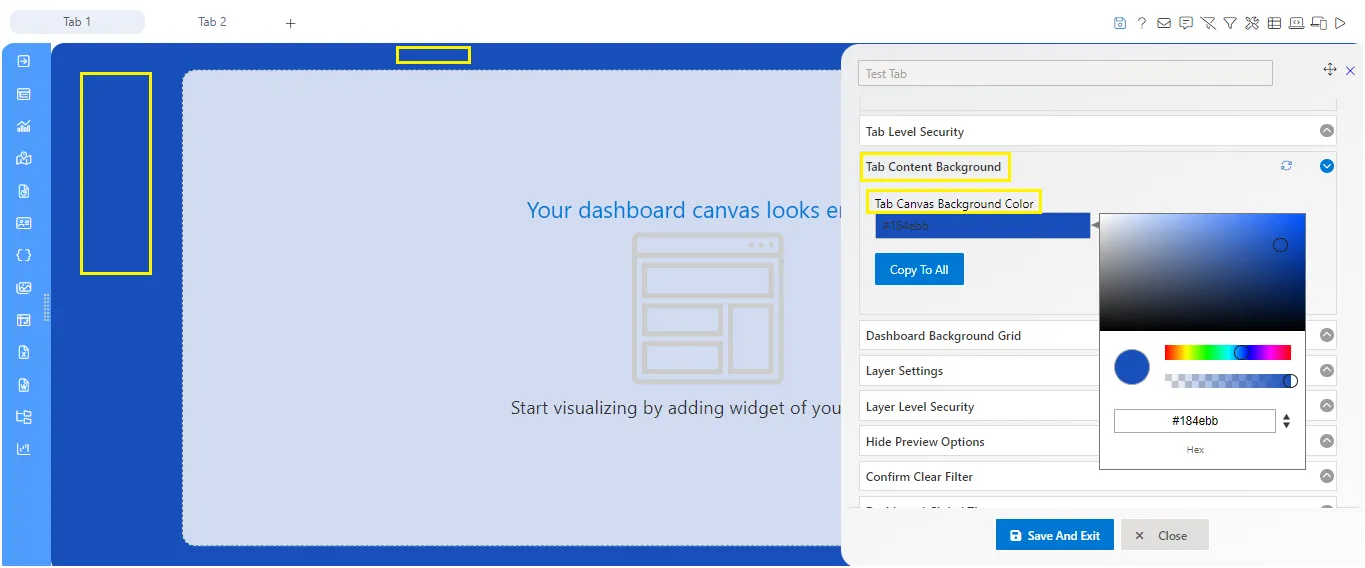1365x568 pixels.
Task: Click Save And Exit button
Action: coord(1054,535)
